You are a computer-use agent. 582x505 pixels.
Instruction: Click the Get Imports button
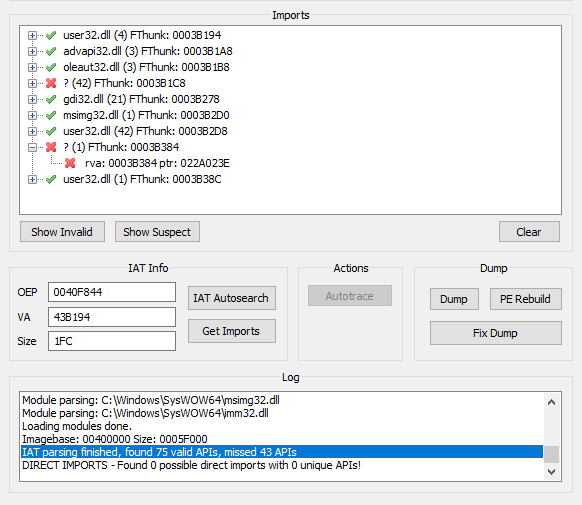(232, 331)
